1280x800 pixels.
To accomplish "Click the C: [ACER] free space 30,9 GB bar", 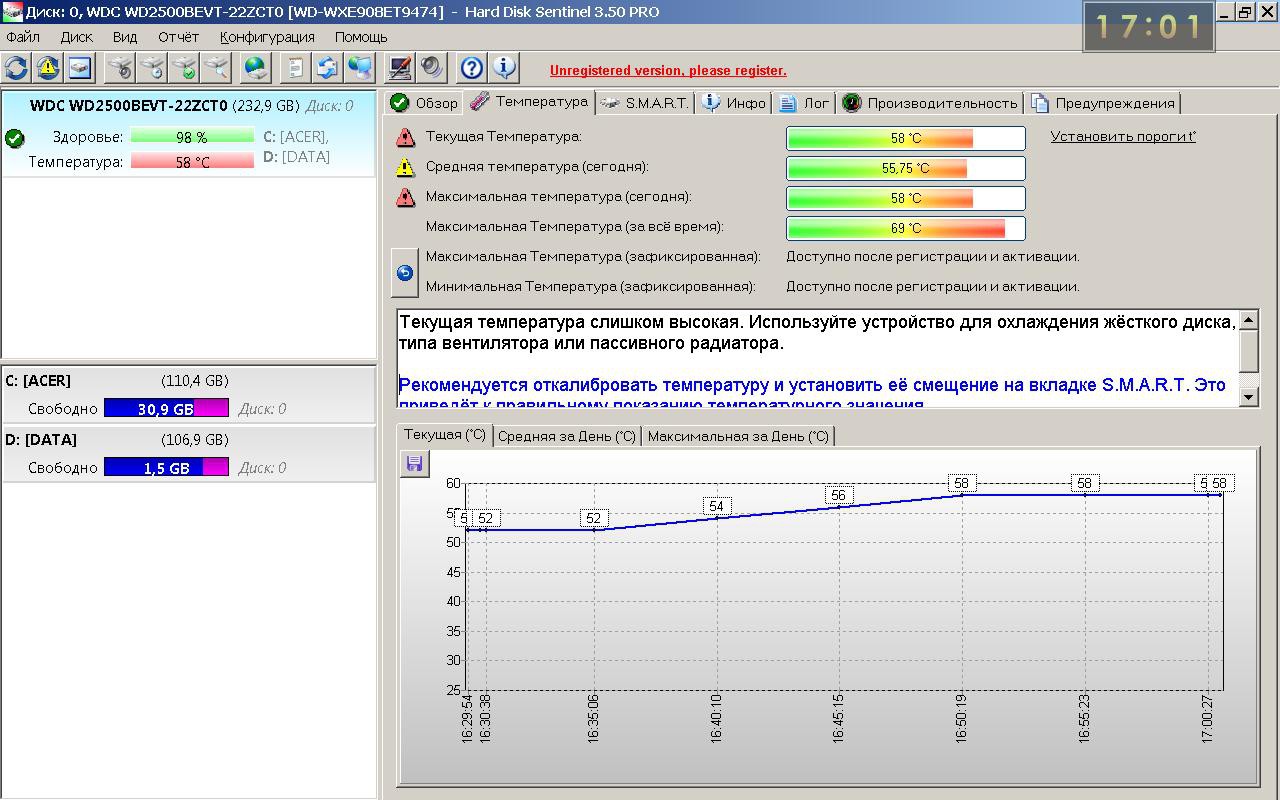I will pyautogui.click(x=166, y=408).
